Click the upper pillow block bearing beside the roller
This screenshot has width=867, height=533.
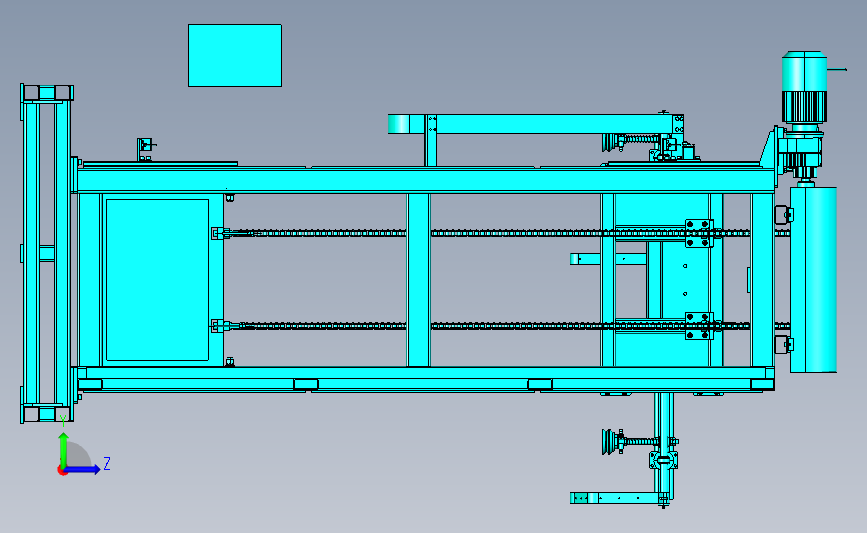pyautogui.click(x=784, y=215)
